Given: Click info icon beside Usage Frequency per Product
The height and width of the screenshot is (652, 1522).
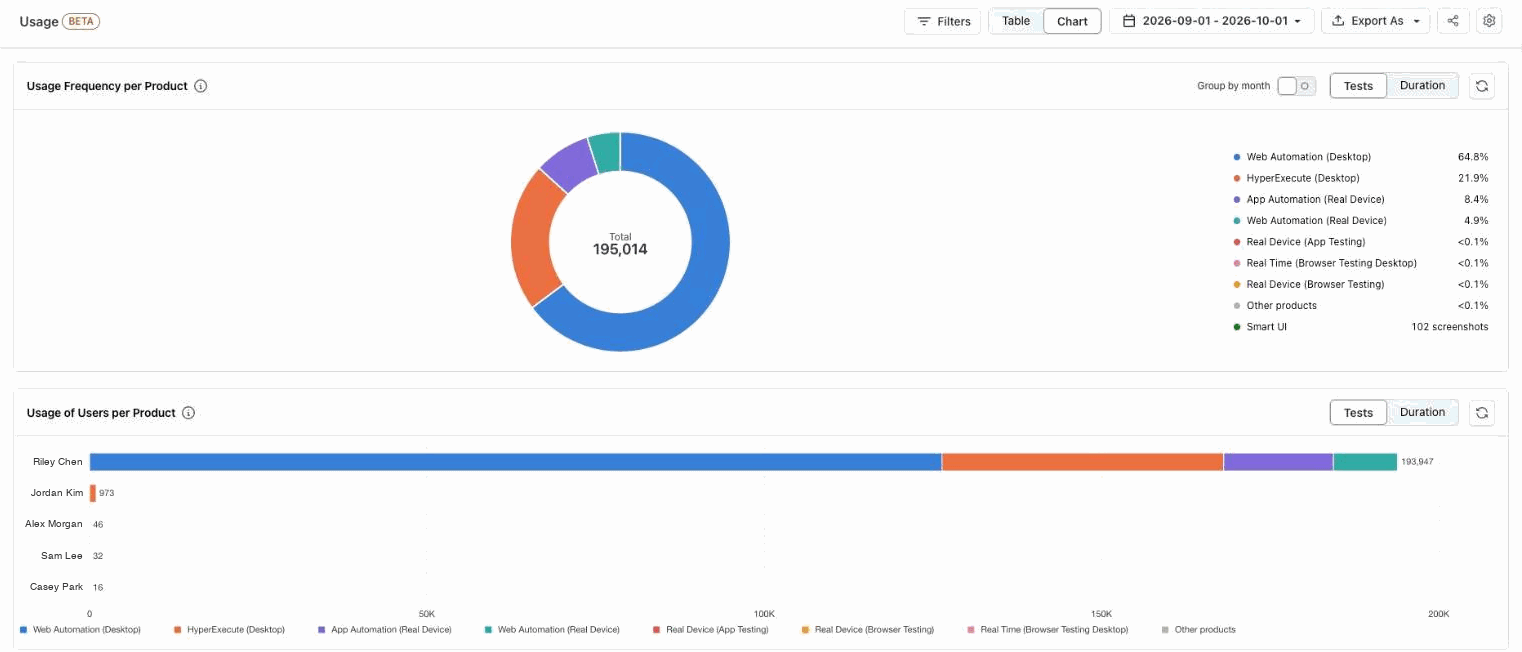Looking at the screenshot, I should (200, 86).
